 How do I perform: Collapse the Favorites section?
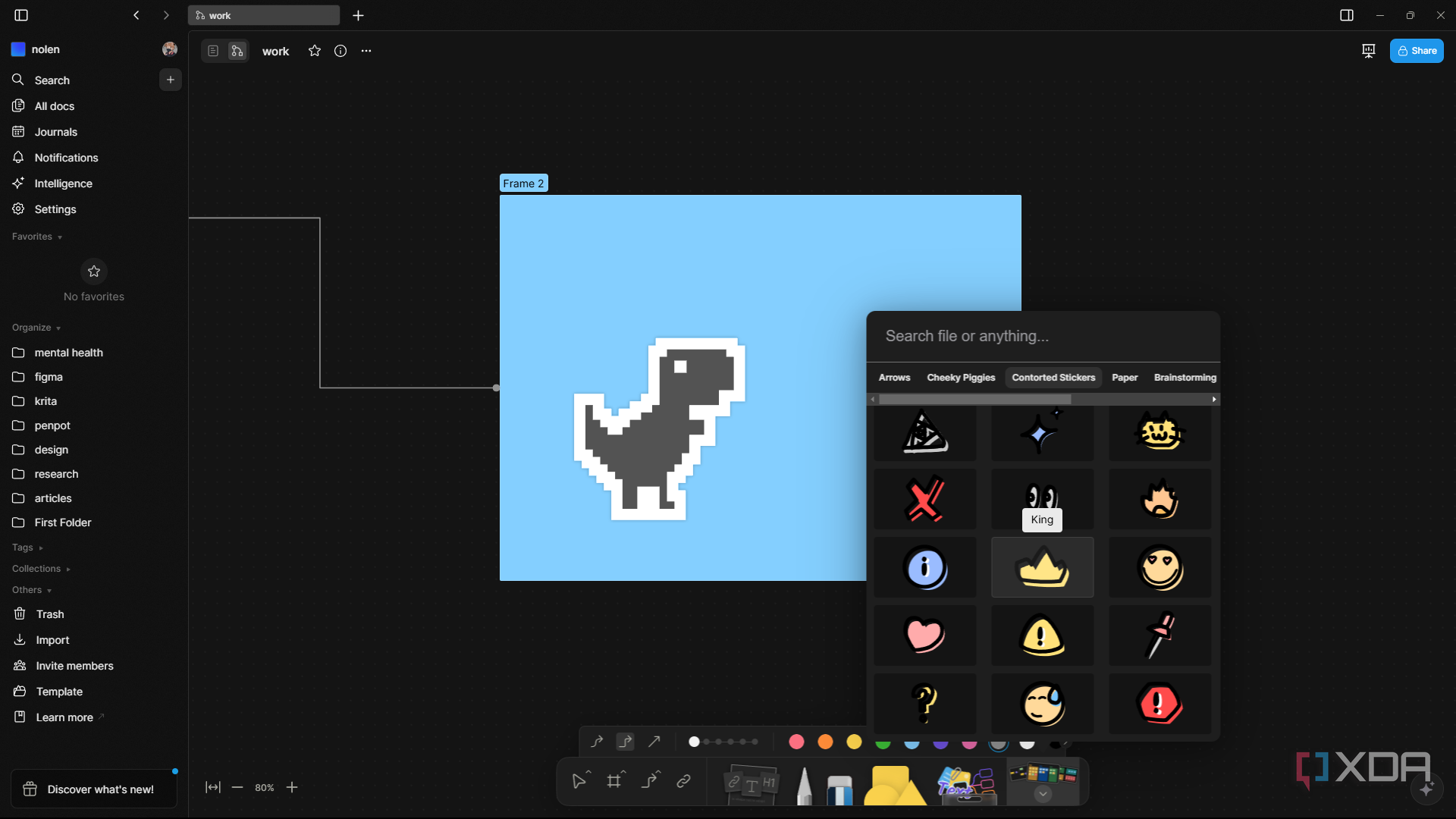click(37, 237)
